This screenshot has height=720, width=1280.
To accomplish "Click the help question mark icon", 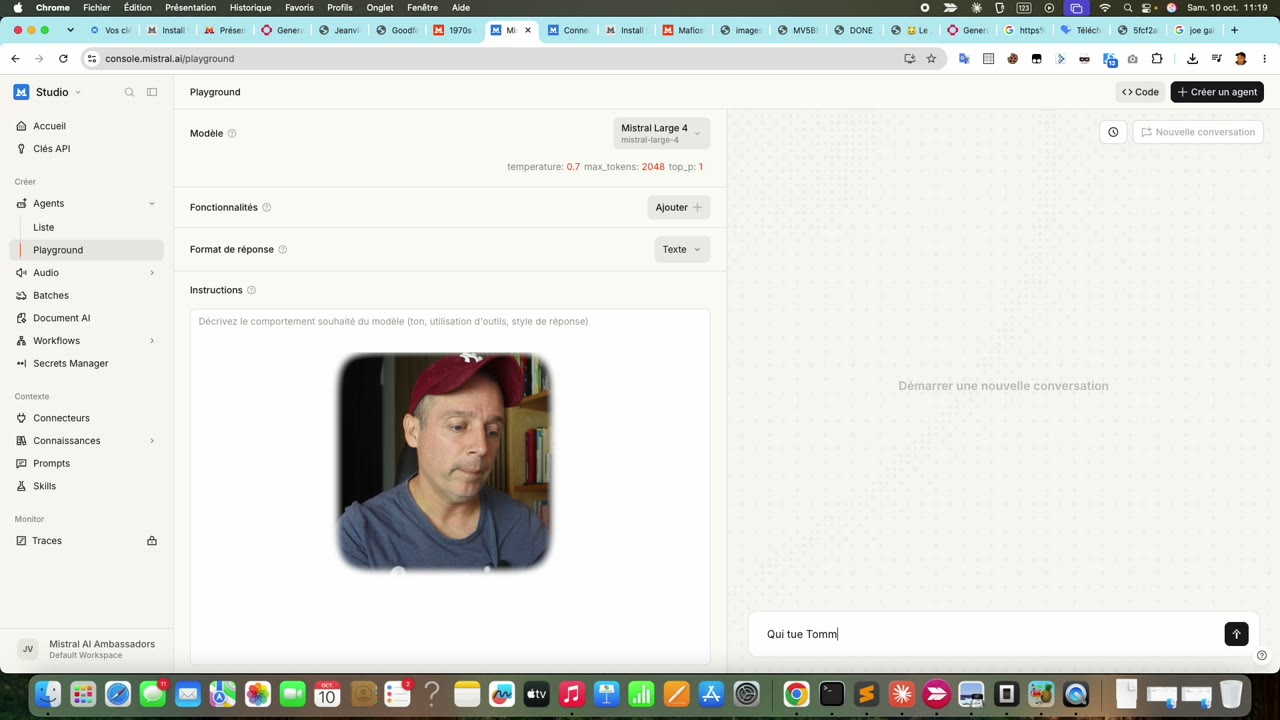I will tap(1262, 656).
